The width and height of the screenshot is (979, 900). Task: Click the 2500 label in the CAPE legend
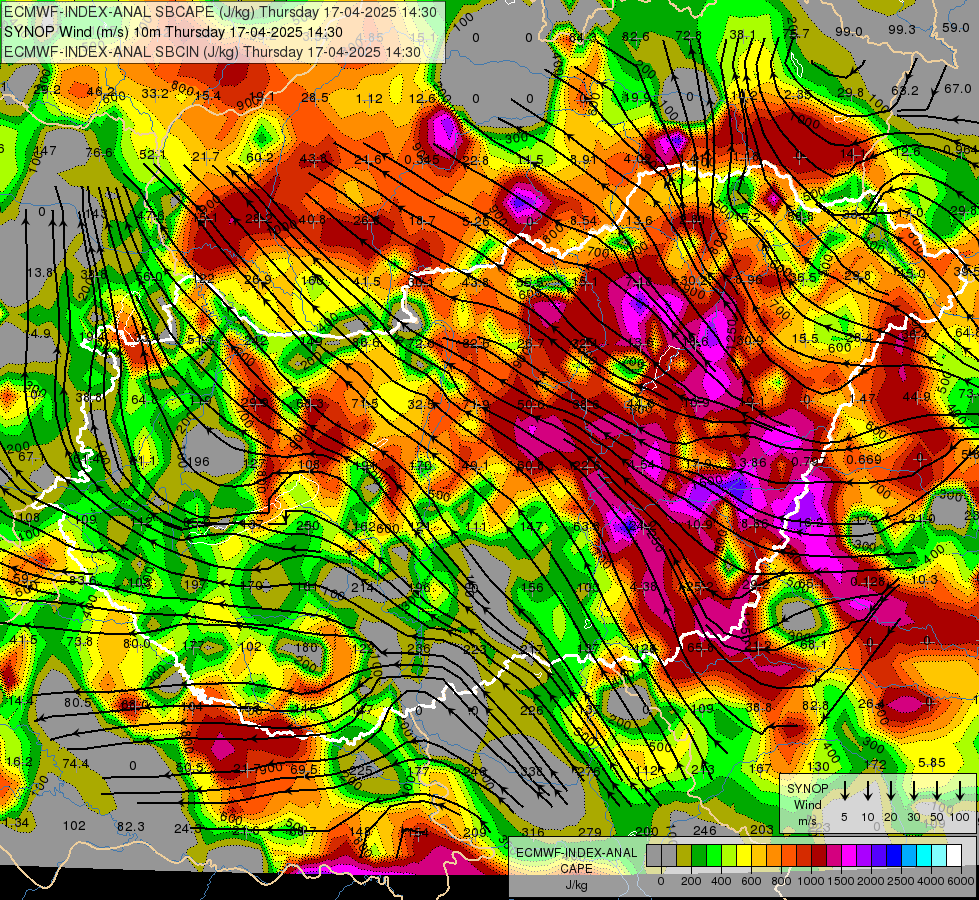coord(902,881)
